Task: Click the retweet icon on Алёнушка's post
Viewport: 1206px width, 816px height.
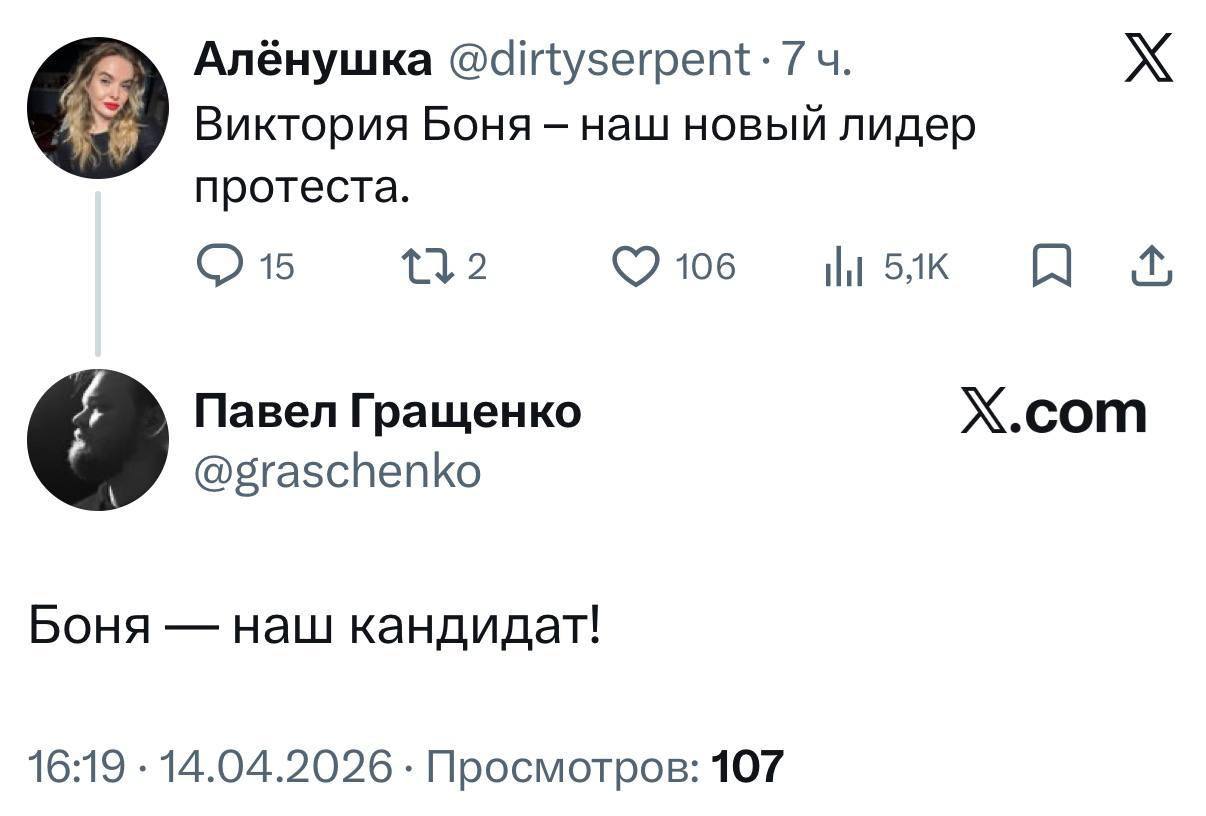Action: pyautogui.click(x=413, y=267)
